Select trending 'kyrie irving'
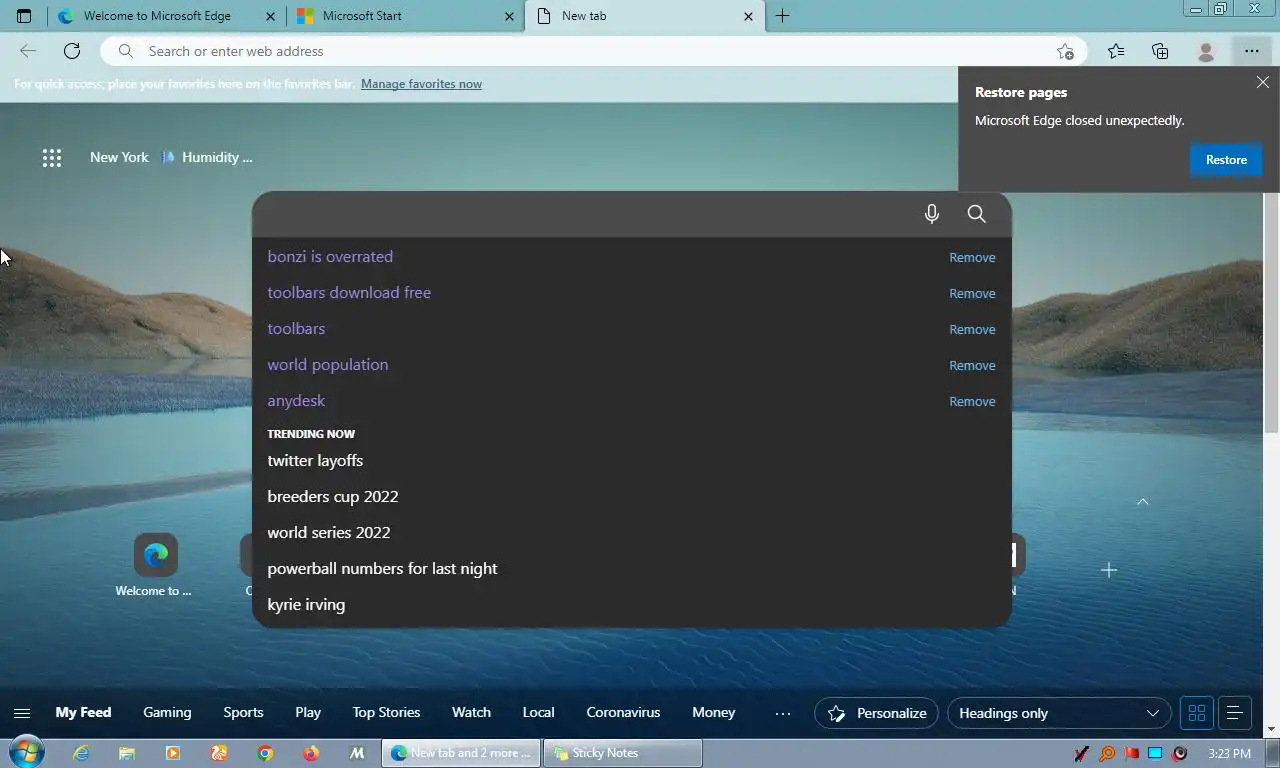1280x768 pixels. 306,605
